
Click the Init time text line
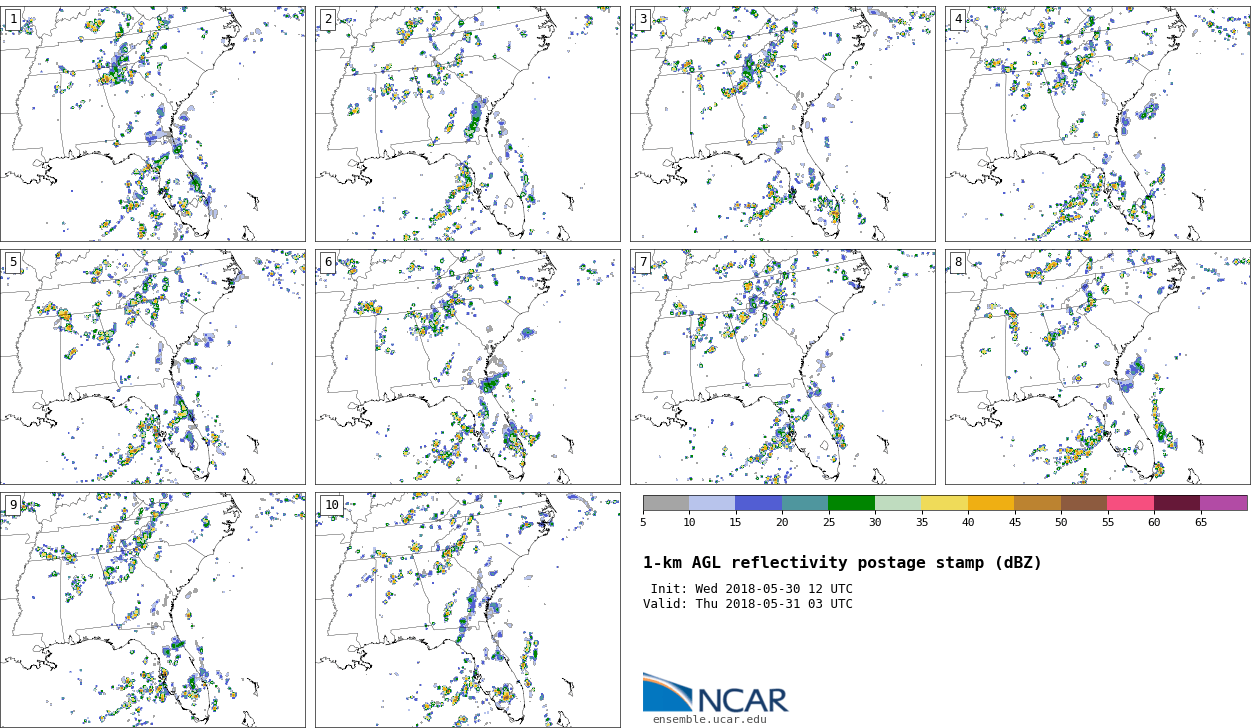pyautogui.click(x=751, y=589)
